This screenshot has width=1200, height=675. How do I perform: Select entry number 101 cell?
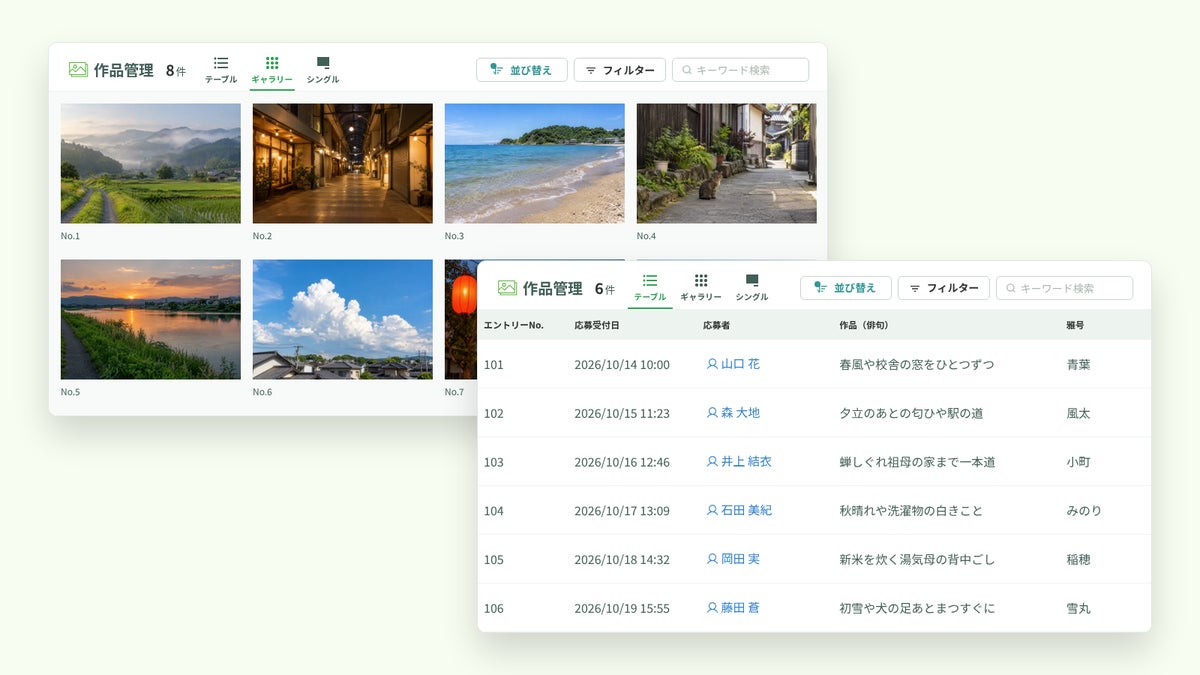click(x=494, y=365)
